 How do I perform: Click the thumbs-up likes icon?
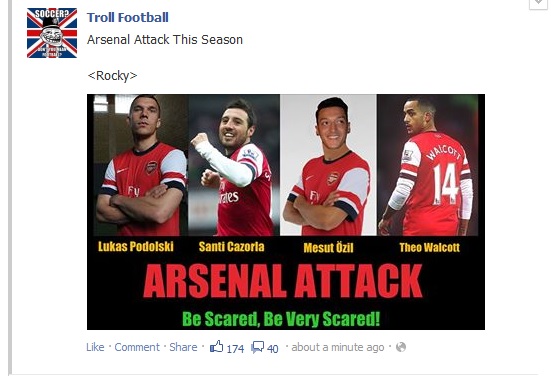216,347
